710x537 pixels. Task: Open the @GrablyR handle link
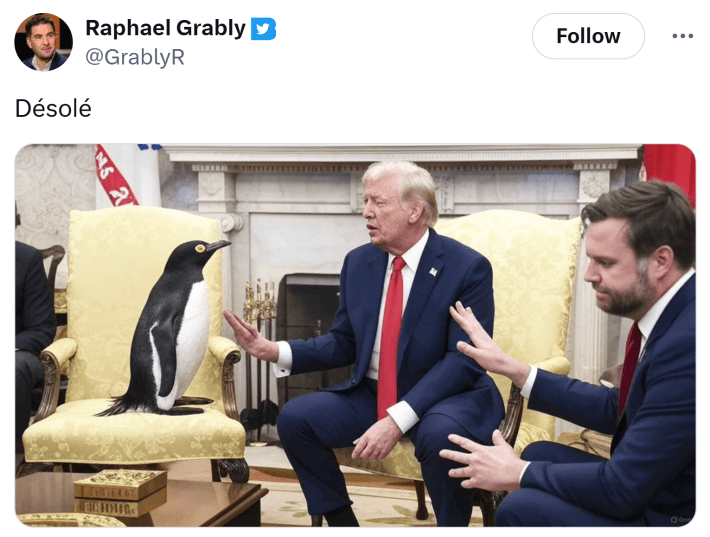135,57
